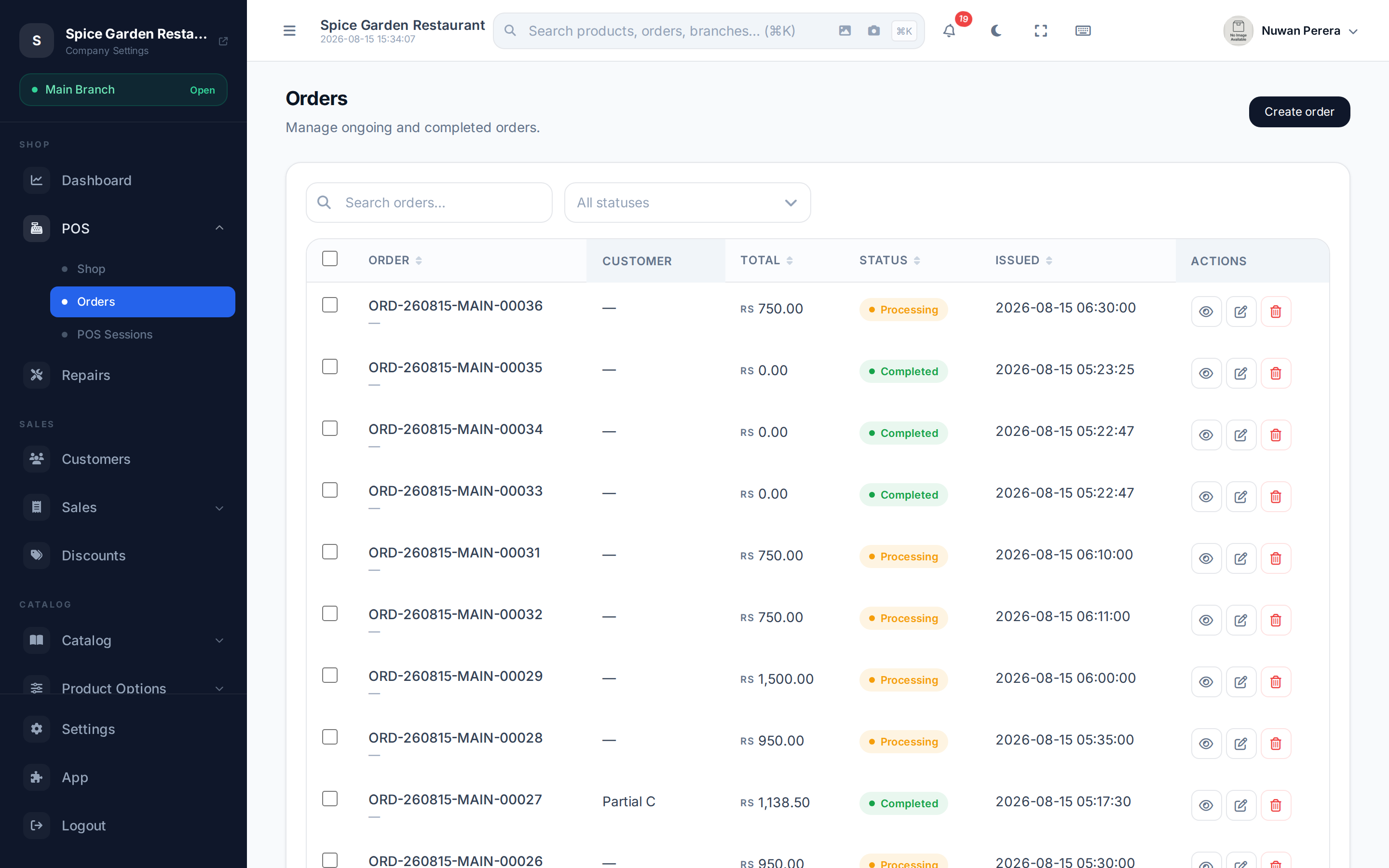The height and width of the screenshot is (868, 1389).
Task: Select all orders using the header checkbox
Action: (x=329, y=258)
